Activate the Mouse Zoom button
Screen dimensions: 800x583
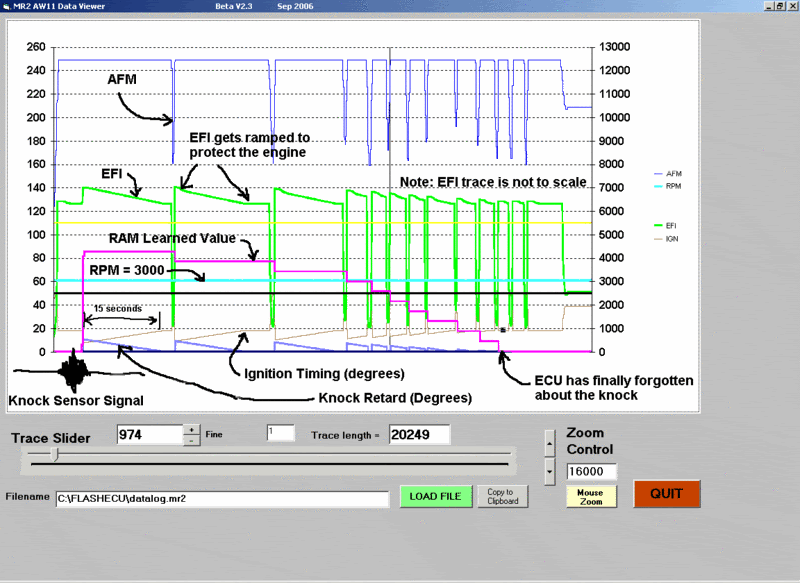(x=591, y=497)
